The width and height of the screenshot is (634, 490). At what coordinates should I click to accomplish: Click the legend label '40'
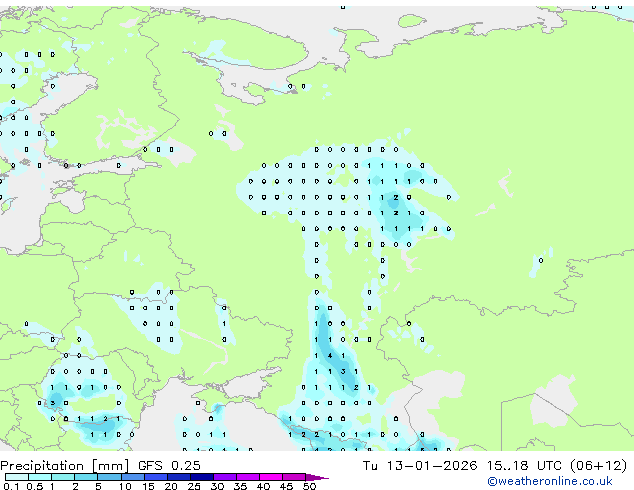[263, 486]
